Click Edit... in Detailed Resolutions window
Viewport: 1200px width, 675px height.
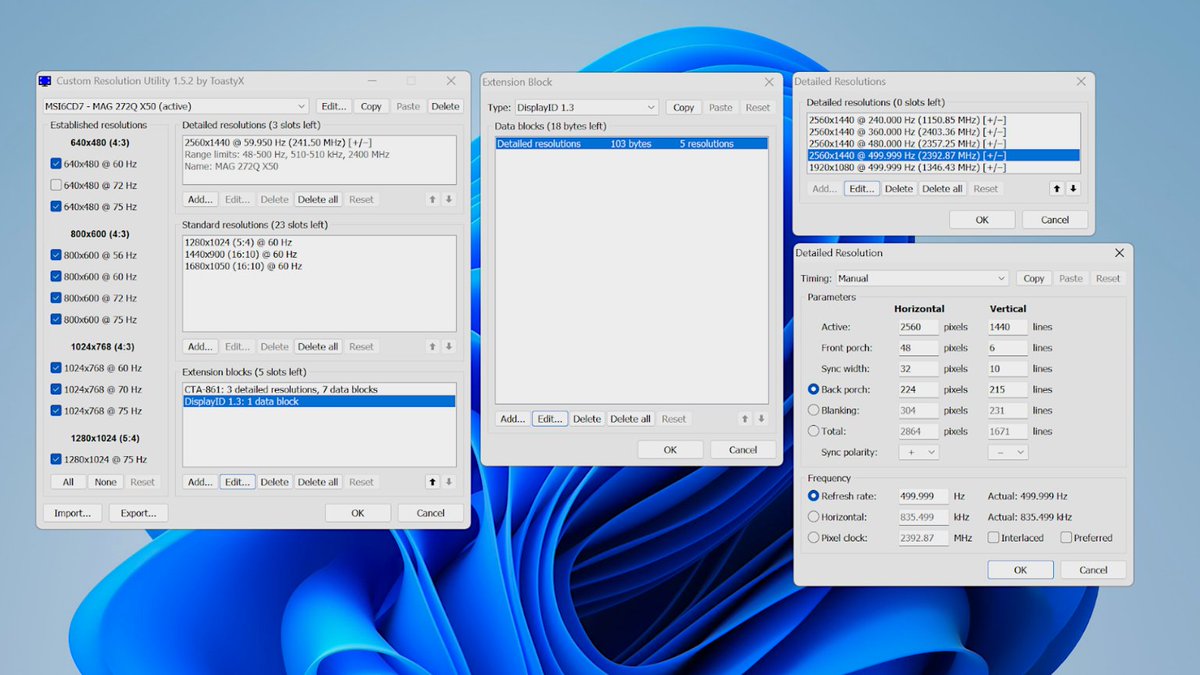[861, 188]
